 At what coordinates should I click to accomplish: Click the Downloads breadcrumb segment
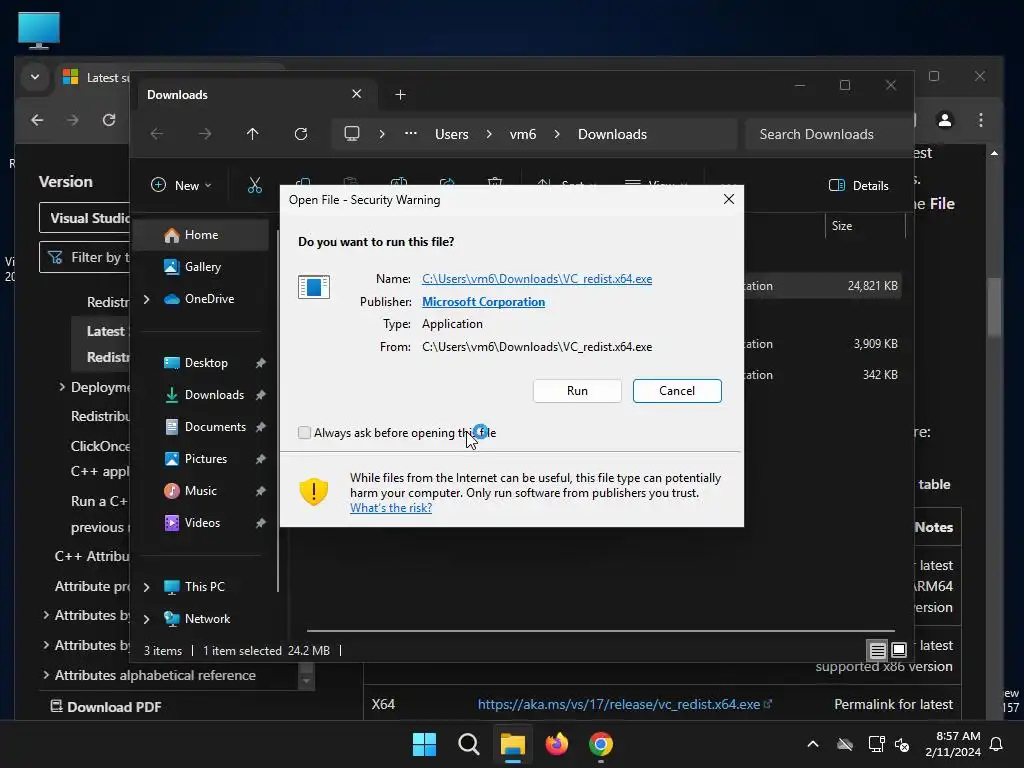tap(612, 134)
